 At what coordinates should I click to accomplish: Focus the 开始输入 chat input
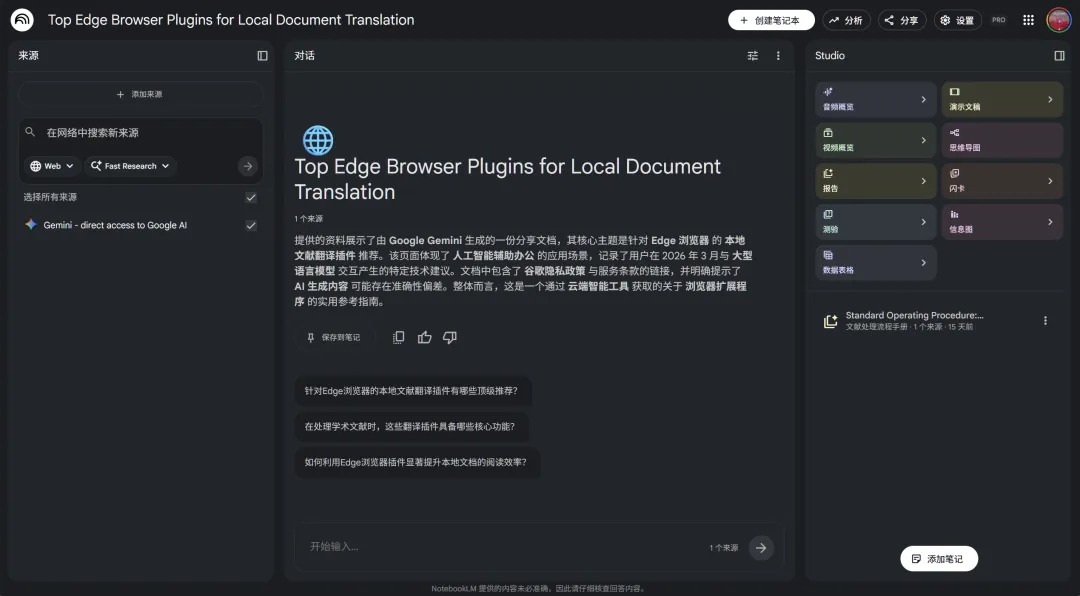coord(503,547)
